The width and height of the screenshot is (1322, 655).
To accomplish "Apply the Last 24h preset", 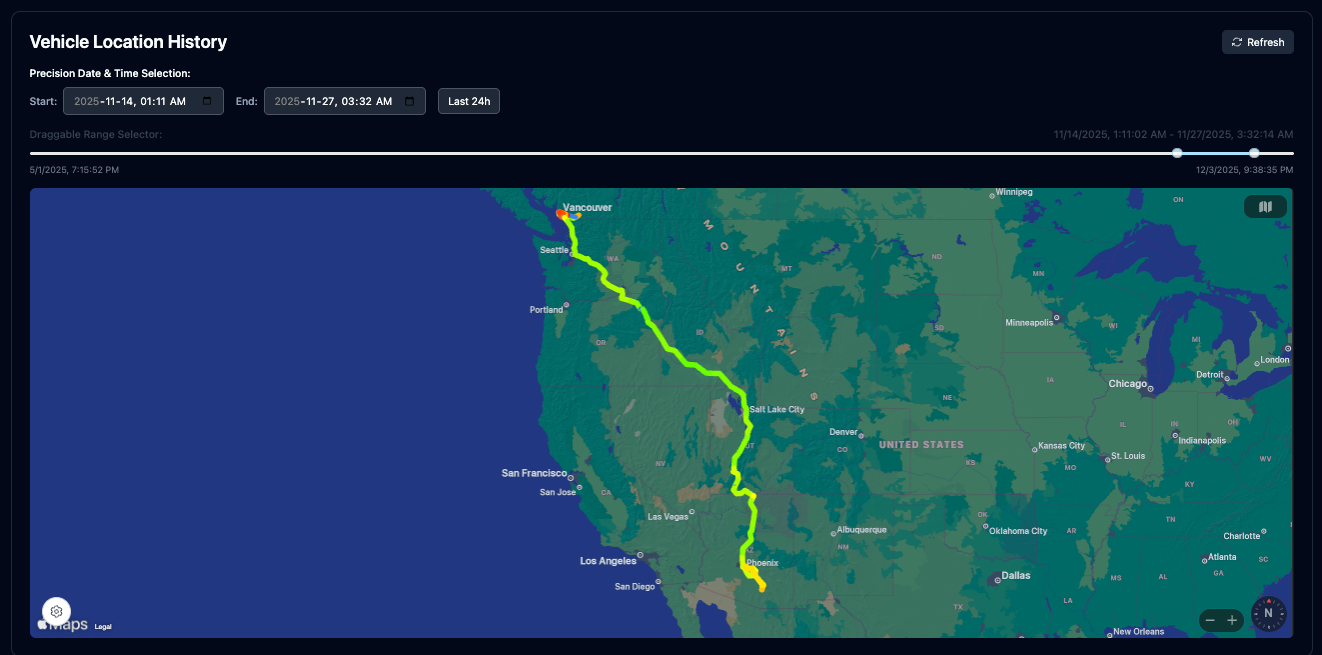I will [x=468, y=100].
